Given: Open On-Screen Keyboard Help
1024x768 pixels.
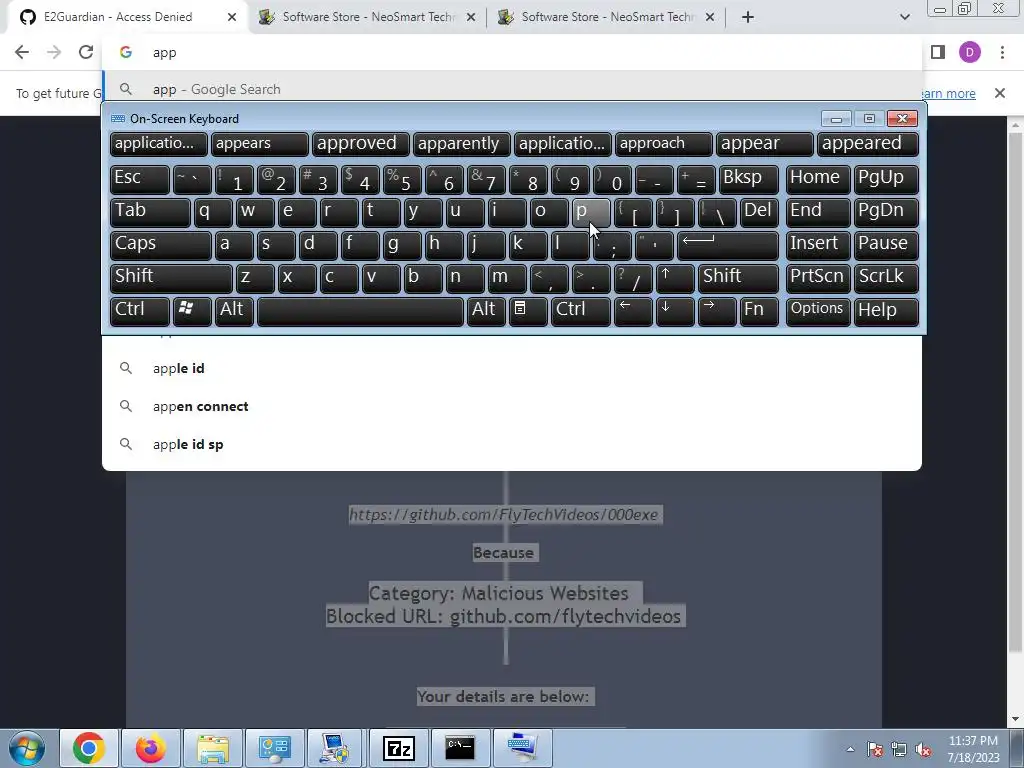Looking at the screenshot, I should pyautogui.click(x=886, y=312).
